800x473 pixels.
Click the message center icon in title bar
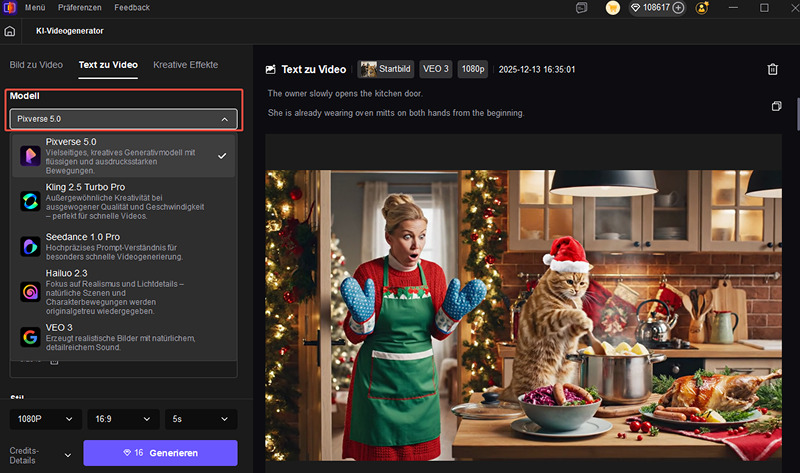(582, 8)
